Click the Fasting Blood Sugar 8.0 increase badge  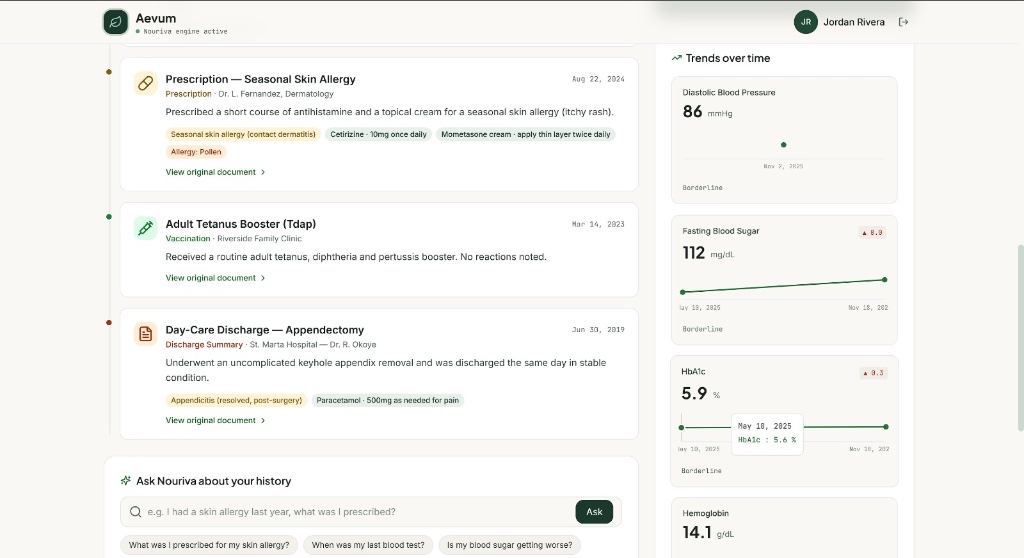point(872,233)
